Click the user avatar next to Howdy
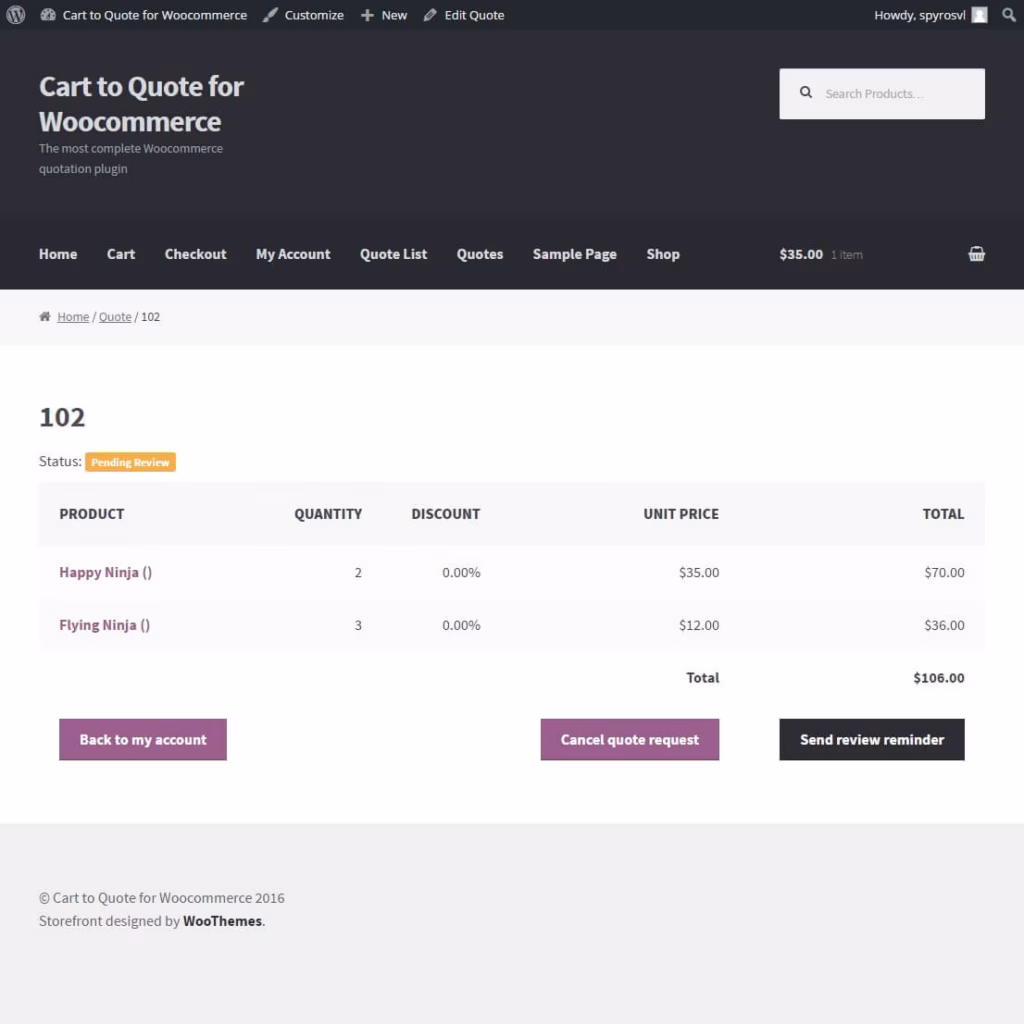 tap(979, 14)
